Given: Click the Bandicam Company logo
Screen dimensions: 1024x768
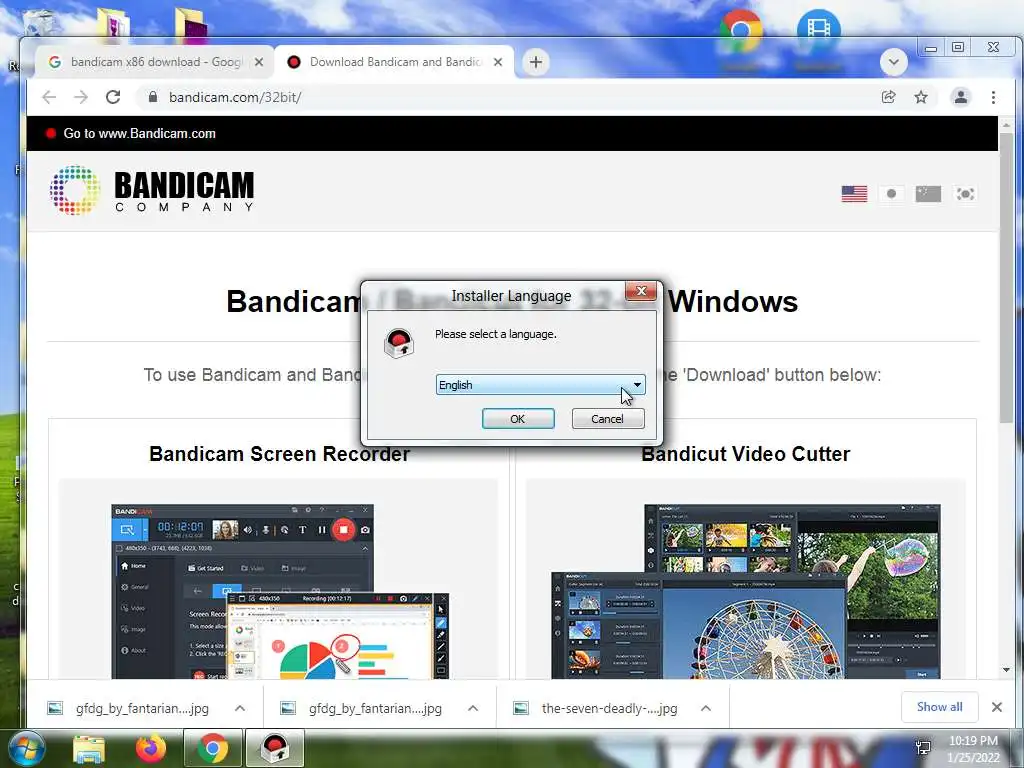Looking at the screenshot, I should click(x=152, y=190).
